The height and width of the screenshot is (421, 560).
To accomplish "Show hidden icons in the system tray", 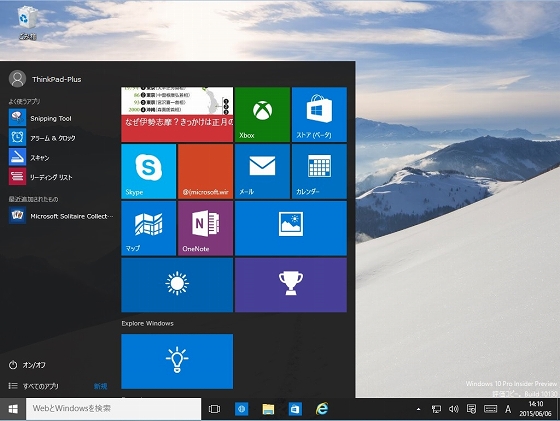I will (418, 409).
